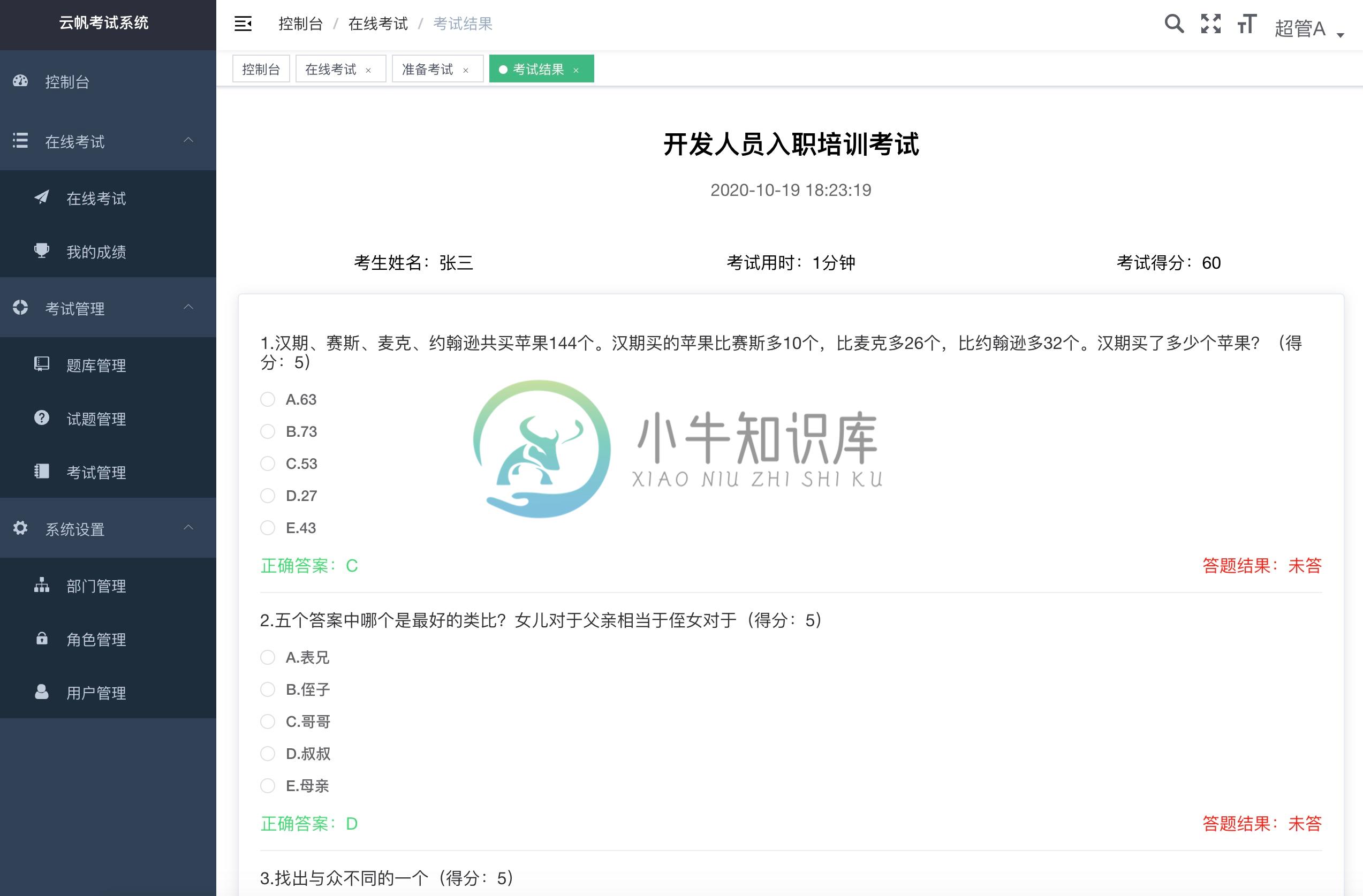Switch to the 控制台 tab
This screenshot has width=1363, height=896.
261,69
